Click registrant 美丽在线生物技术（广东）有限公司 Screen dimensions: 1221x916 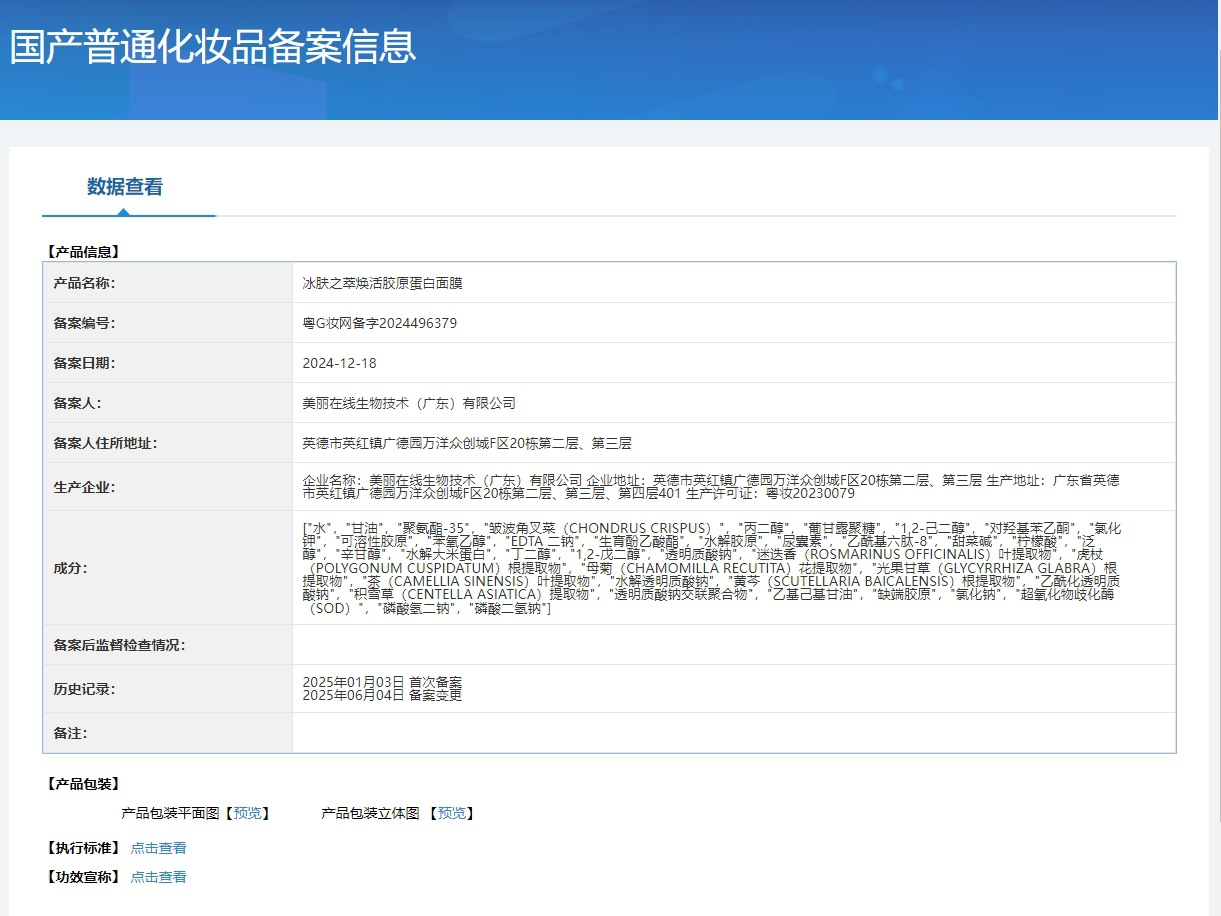point(409,403)
